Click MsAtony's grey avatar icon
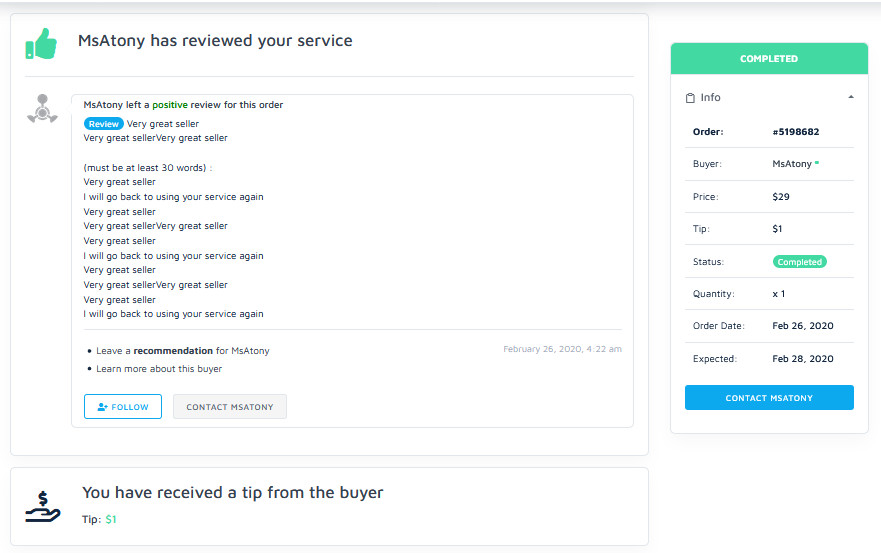 coord(42,109)
